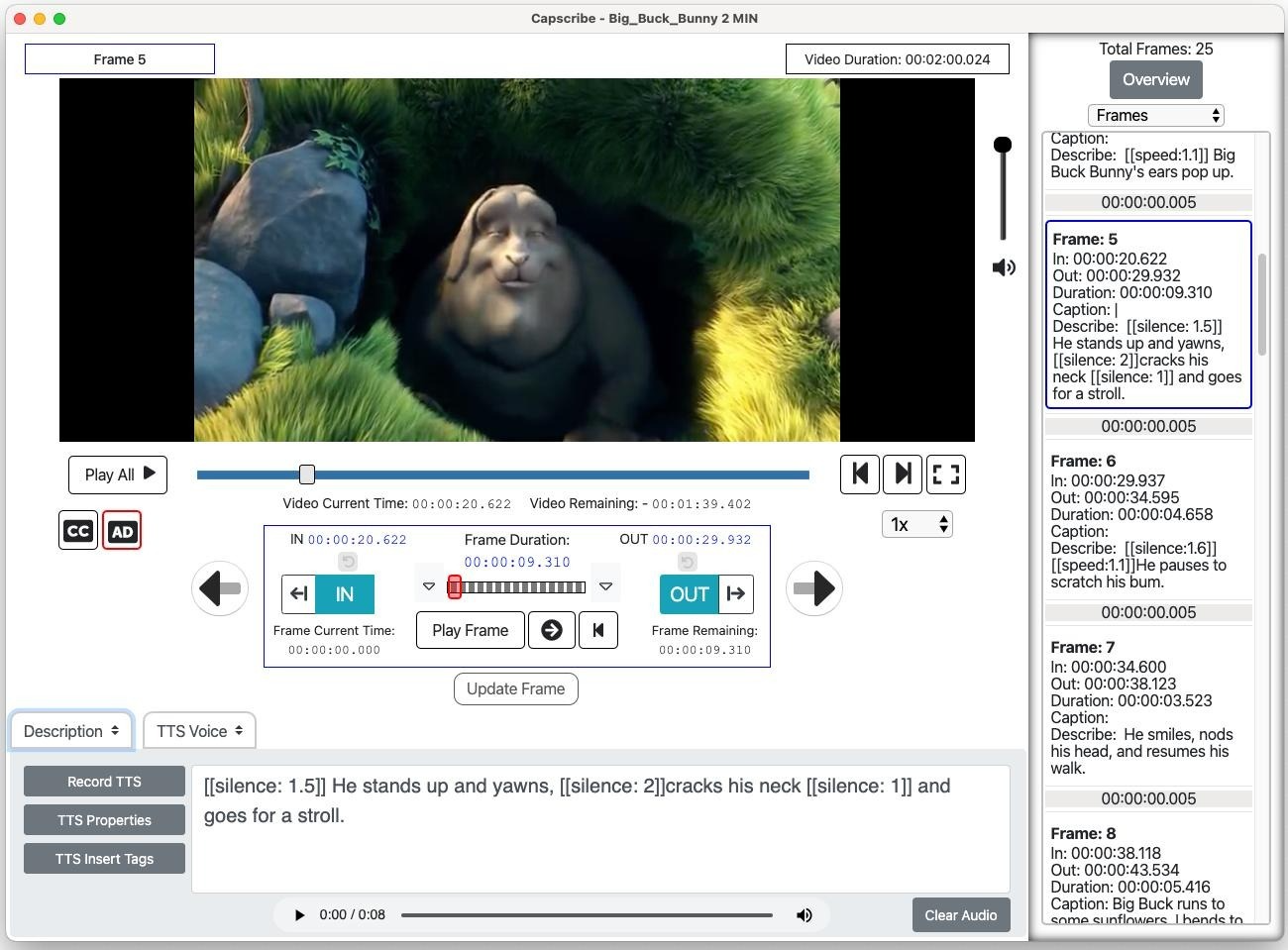Go to previous frame with large left arrow
This screenshot has width=1288, height=950.
point(220,588)
